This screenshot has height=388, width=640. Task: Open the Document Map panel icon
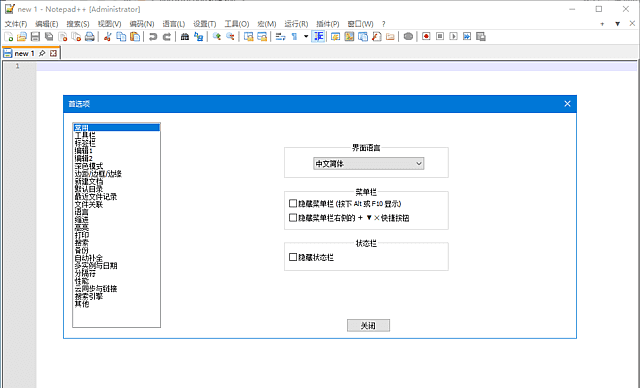coord(349,37)
